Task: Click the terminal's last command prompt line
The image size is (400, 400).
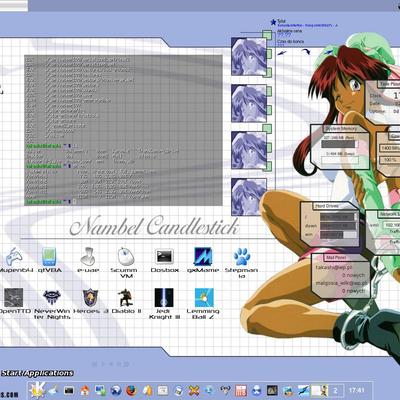Action: 51,202
